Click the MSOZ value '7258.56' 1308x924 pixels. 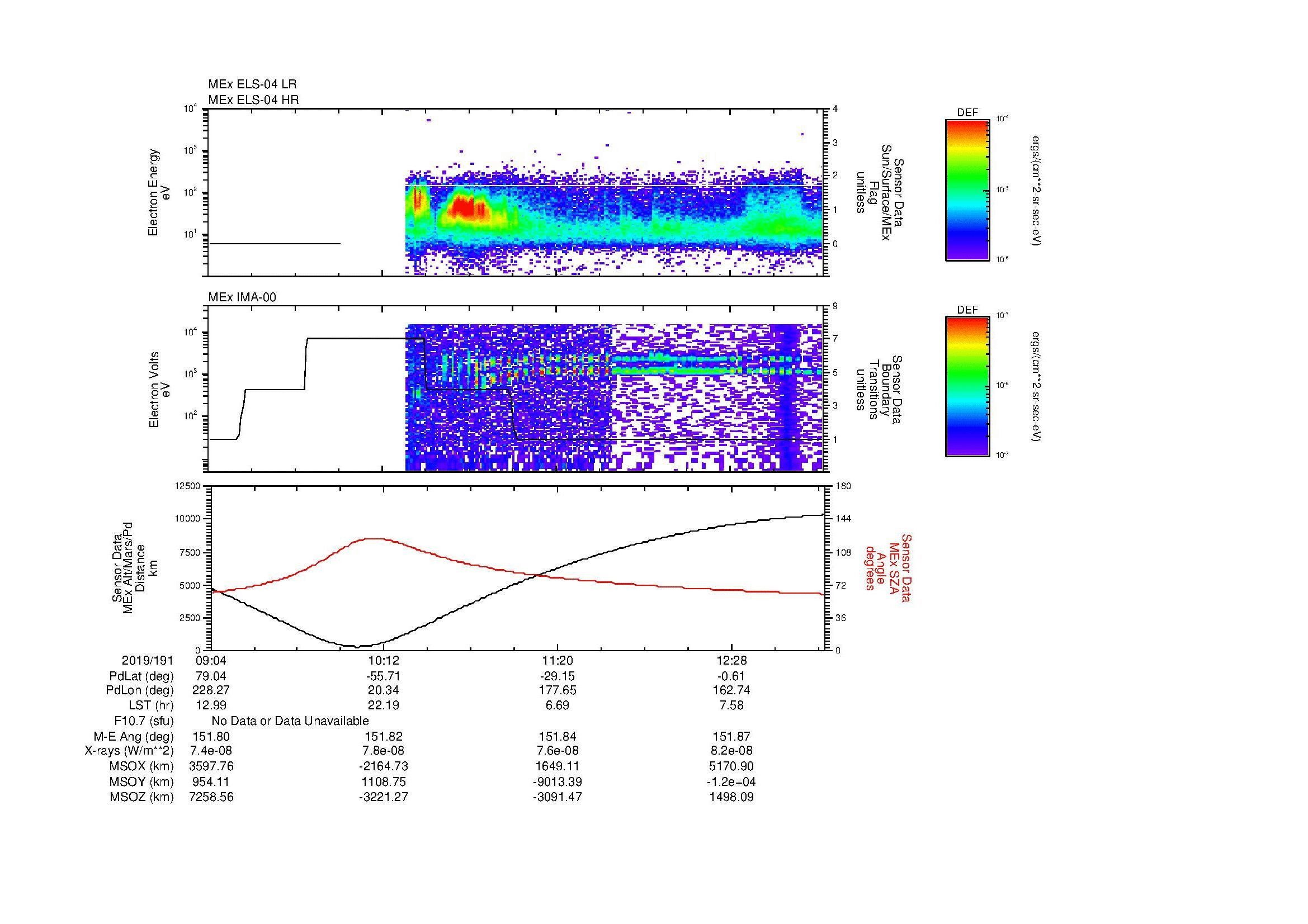point(211,798)
